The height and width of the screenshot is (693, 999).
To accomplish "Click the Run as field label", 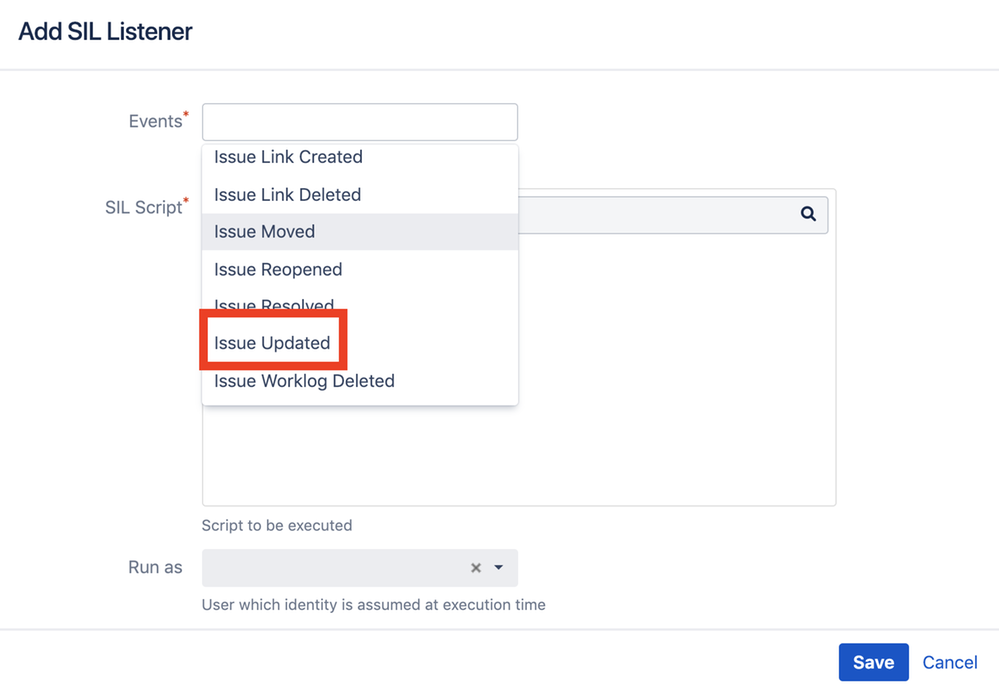I will [155, 567].
